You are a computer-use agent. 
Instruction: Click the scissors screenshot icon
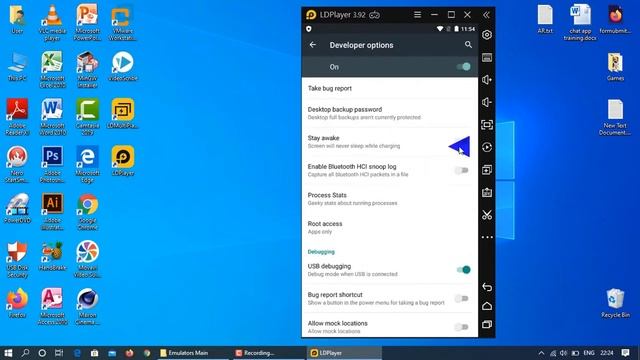pyautogui.click(x=487, y=215)
